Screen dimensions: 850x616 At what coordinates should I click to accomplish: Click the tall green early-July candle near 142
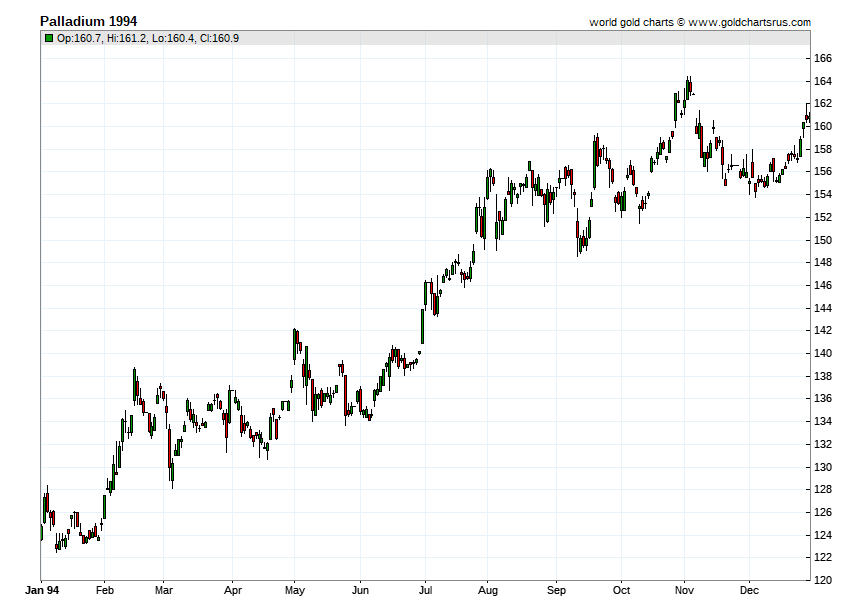[422, 326]
